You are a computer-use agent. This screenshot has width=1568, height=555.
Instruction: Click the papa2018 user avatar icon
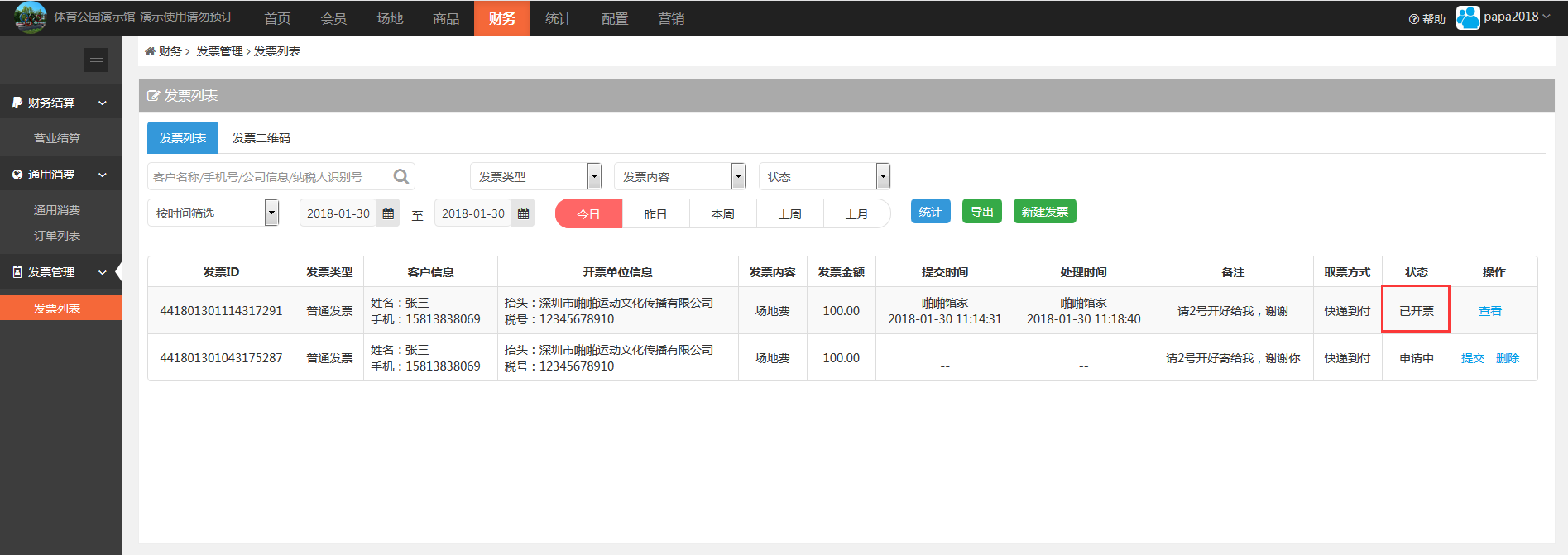click(x=1468, y=17)
